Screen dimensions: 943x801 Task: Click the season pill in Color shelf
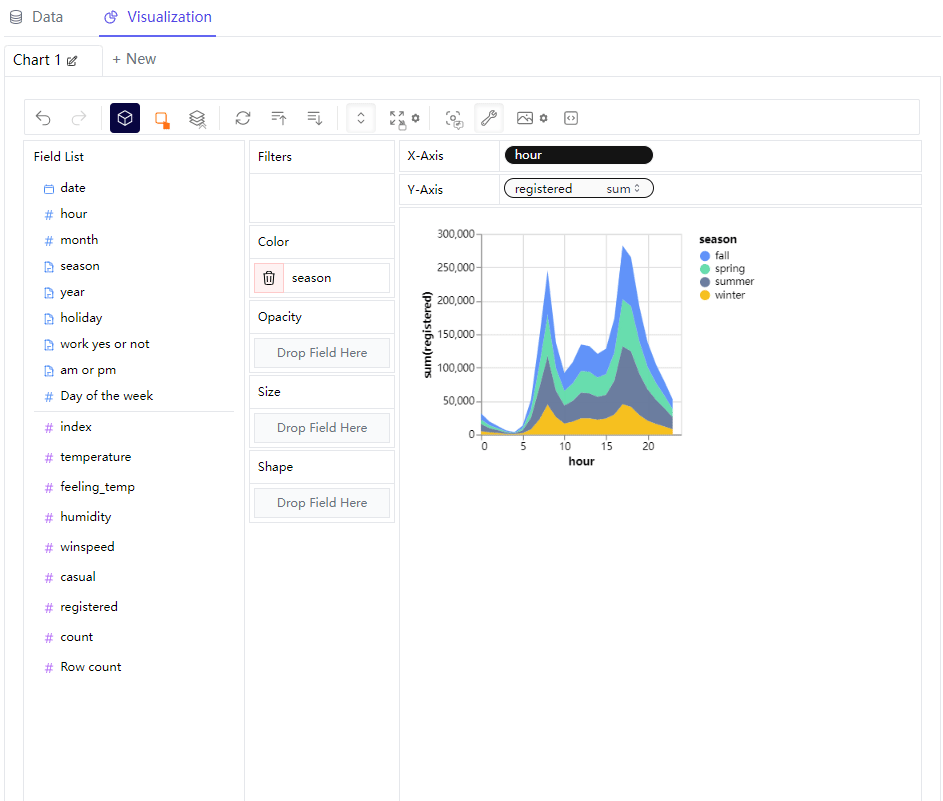336,278
